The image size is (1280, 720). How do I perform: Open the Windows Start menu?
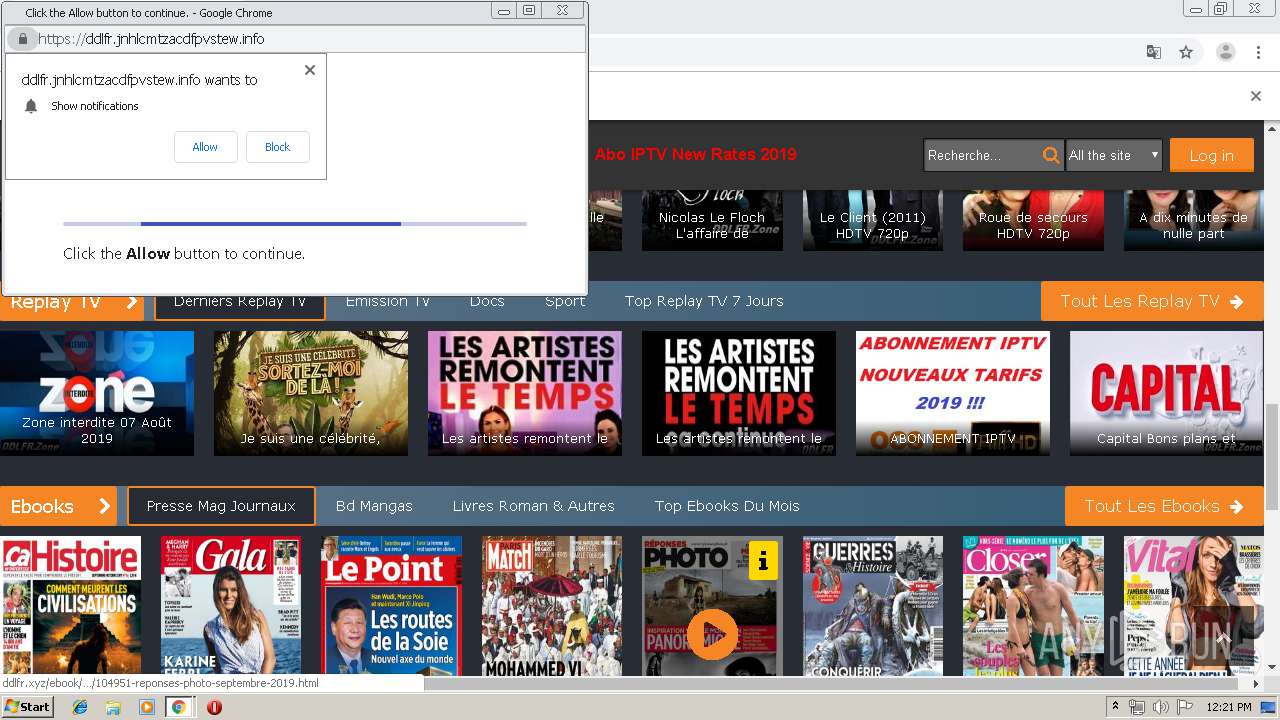pyautogui.click(x=28, y=707)
